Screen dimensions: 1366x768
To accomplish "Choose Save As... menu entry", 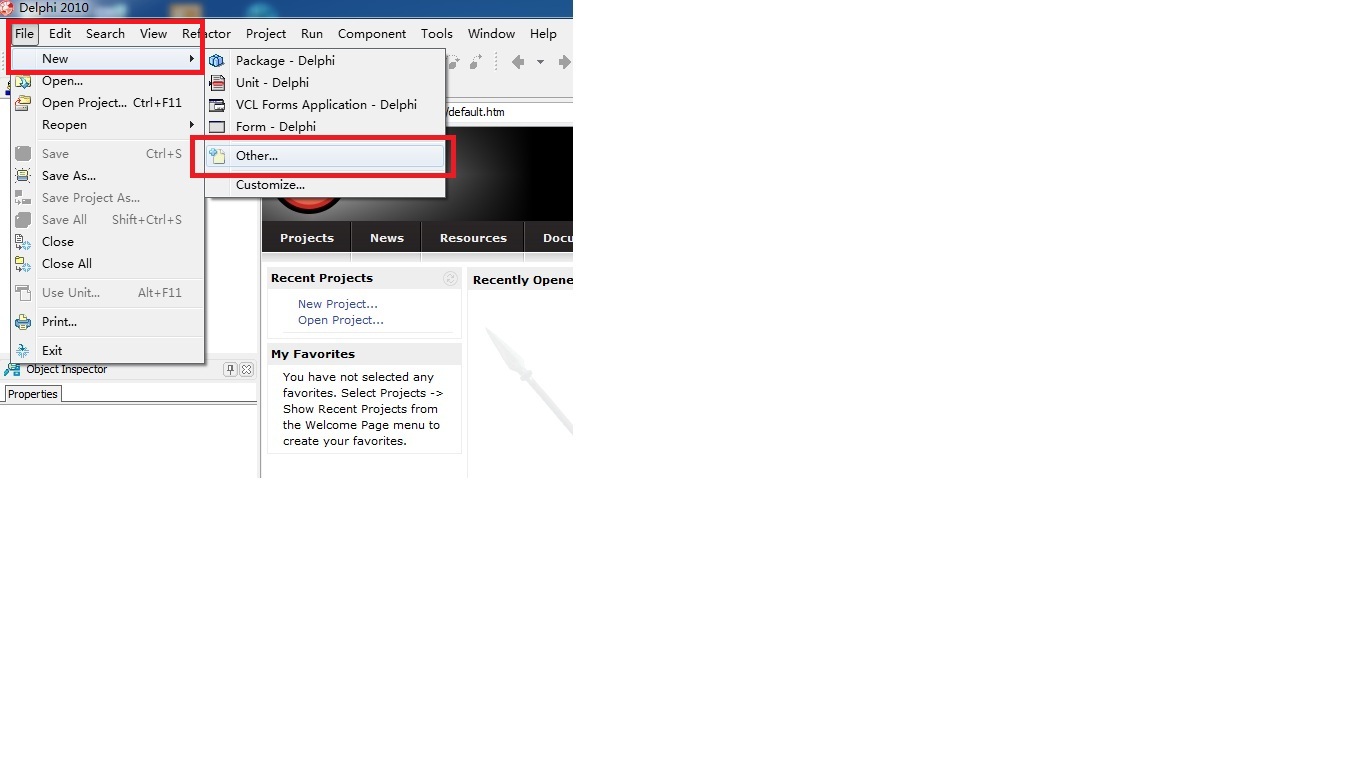I will click(107, 176).
